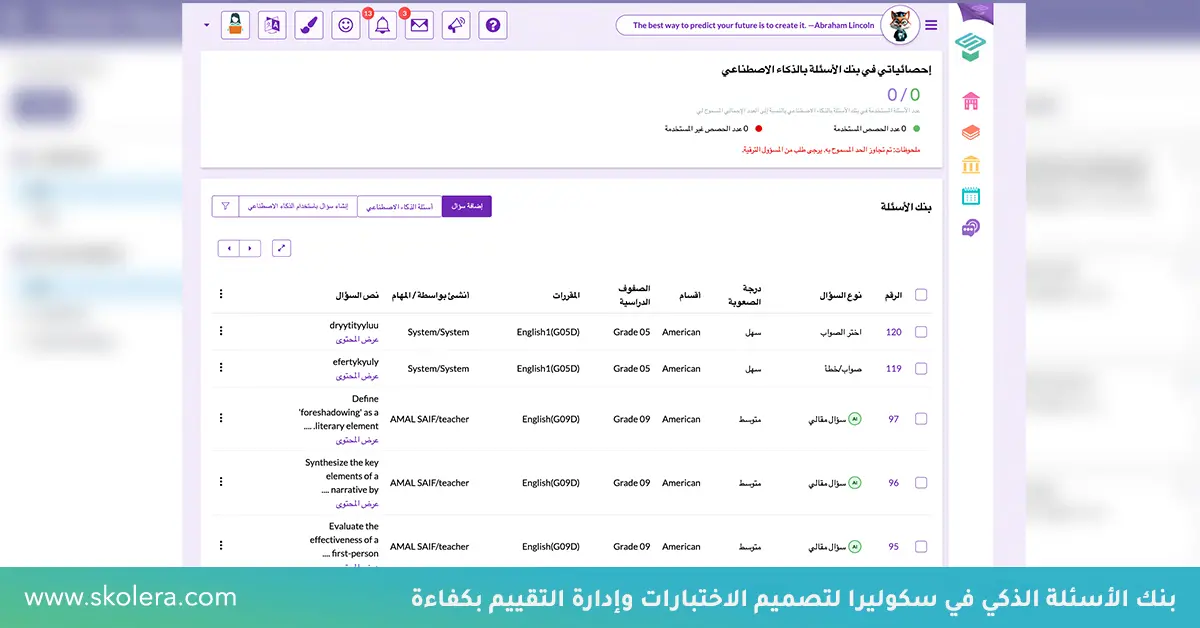Open question number 97 link
Image resolution: width=1200 pixels, height=628 pixels.
[x=894, y=419]
